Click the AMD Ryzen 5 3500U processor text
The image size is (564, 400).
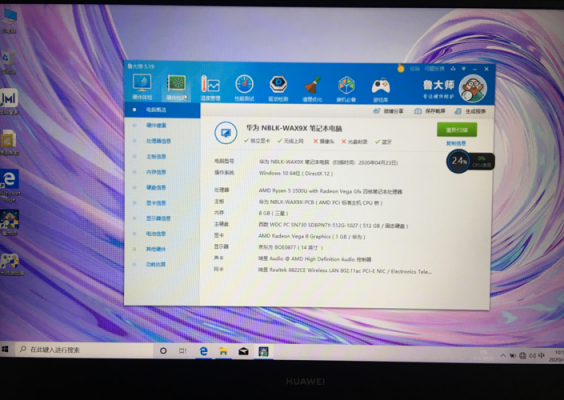[330, 191]
